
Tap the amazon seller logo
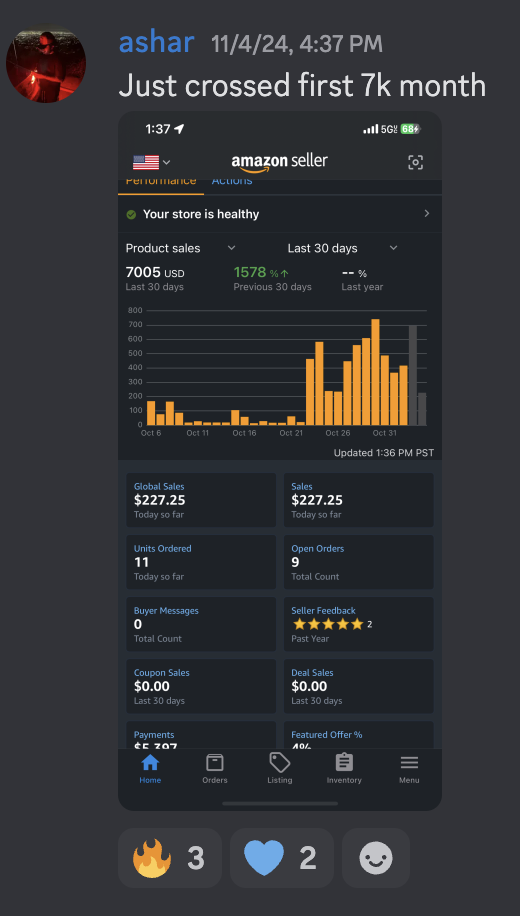tap(279, 162)
